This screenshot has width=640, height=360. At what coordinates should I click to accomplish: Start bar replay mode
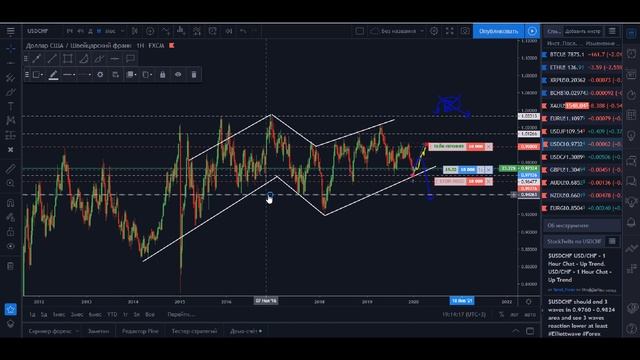click(x=229, y=31)
